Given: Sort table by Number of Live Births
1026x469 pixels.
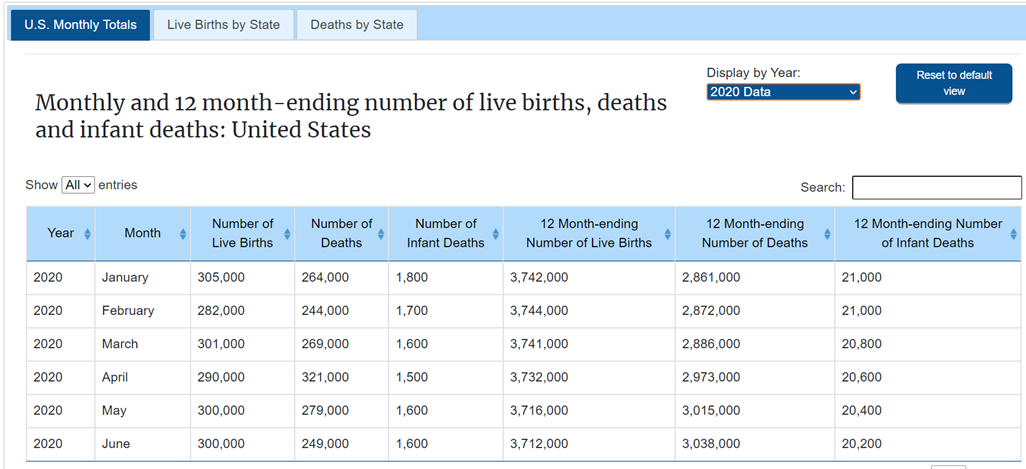Looking at the screenshot, I should click(x=287, y=234).
